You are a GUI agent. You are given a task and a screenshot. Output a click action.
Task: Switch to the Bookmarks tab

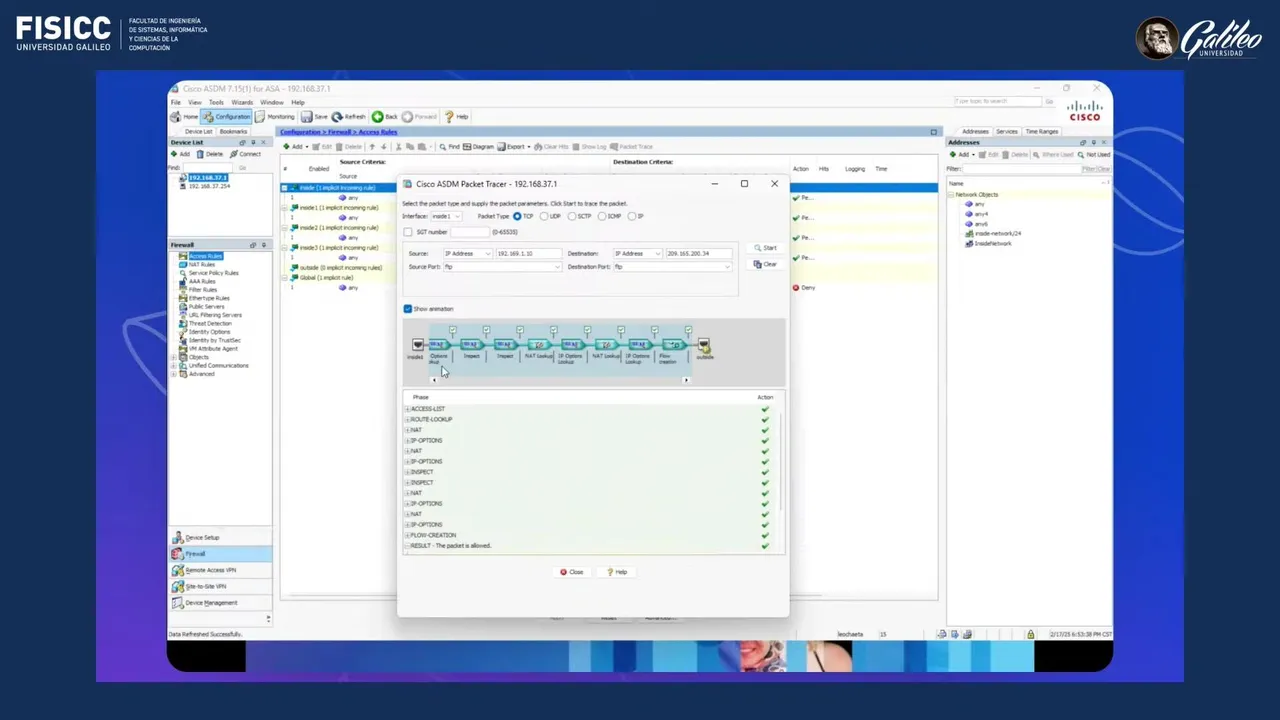(x=233, y=132)
